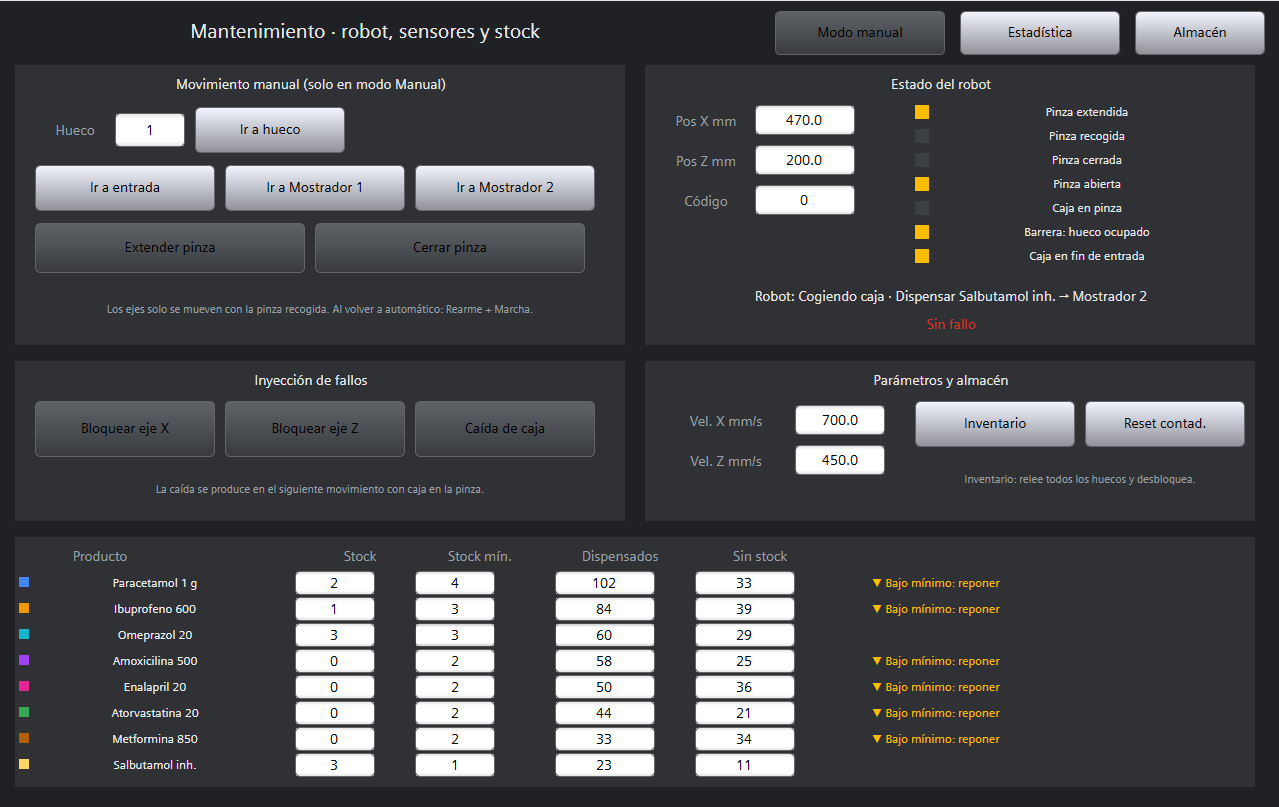Activate Bloquear eje Z fault
1279x807 pixels.
pos(315,429)
